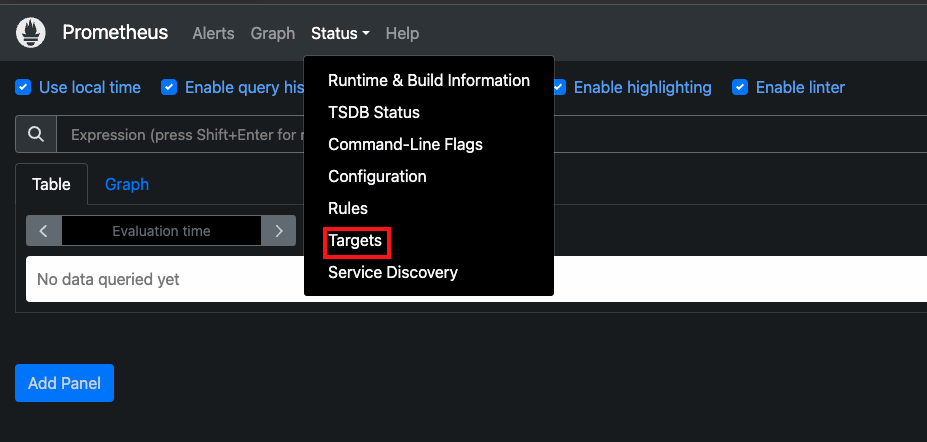Switch to the Table tab

click(51, 184)
